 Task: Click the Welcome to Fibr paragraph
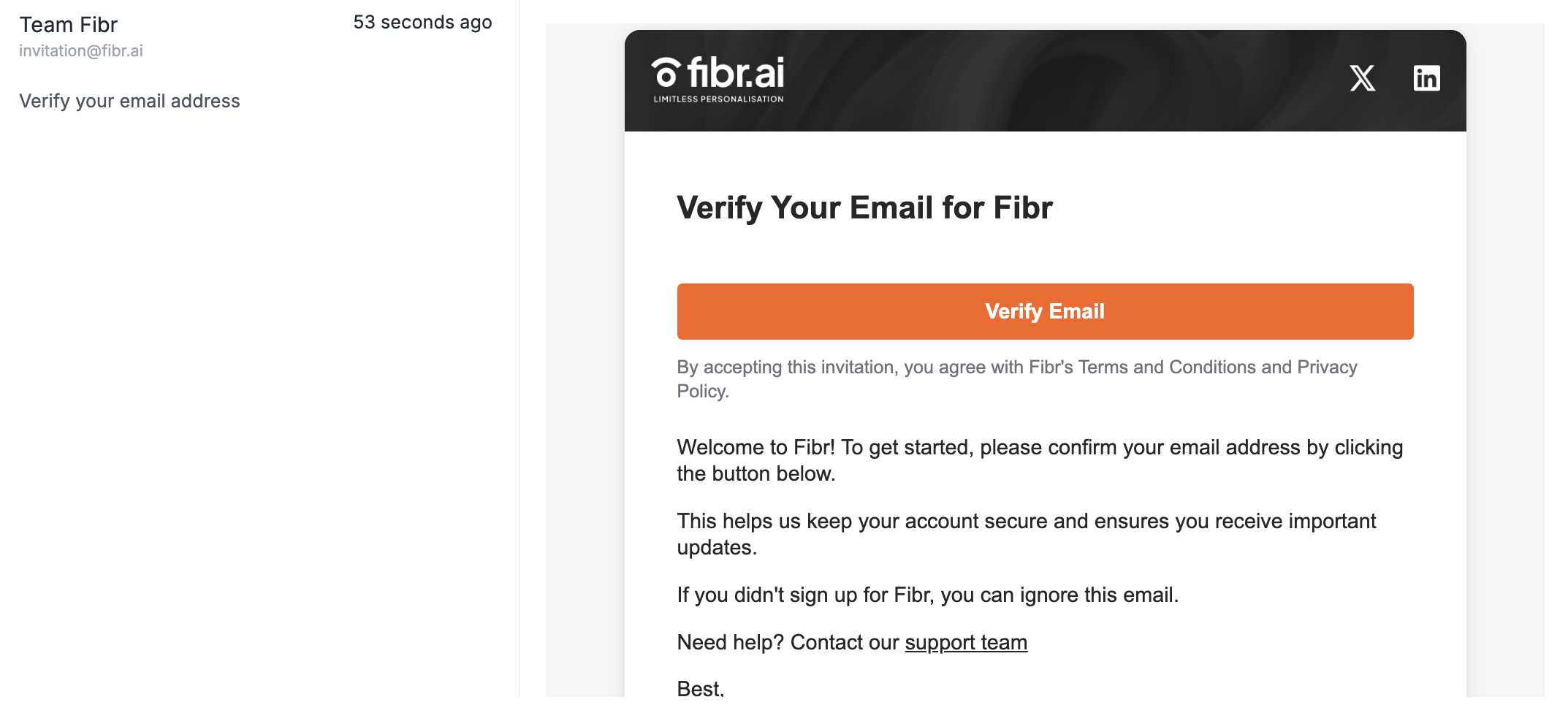[x=1040, y=460]
